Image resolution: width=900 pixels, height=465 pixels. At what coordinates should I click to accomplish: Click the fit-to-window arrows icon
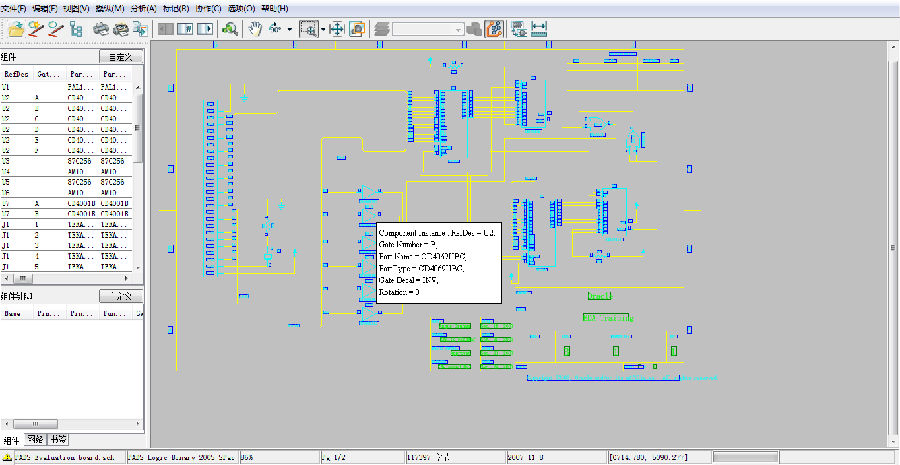pos(337,29)
